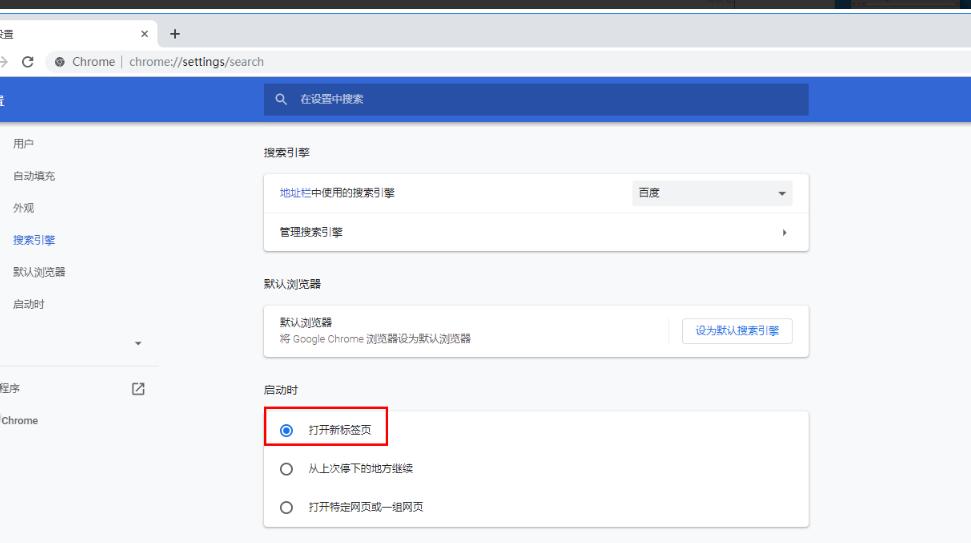Select the 从上次停下的地方继续 option
Screen dimensions: 971x543
[x=287, y=469]
